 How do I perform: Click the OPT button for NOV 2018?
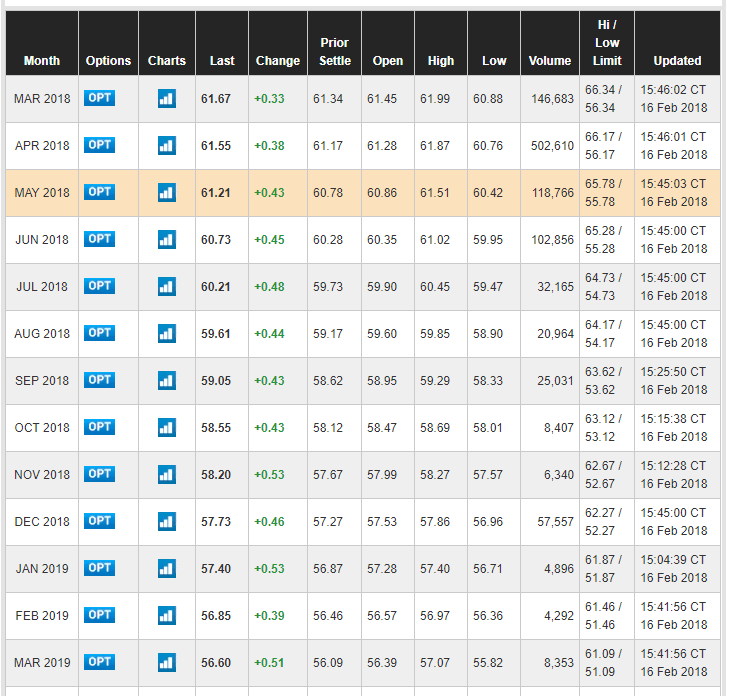click(100, 474)
